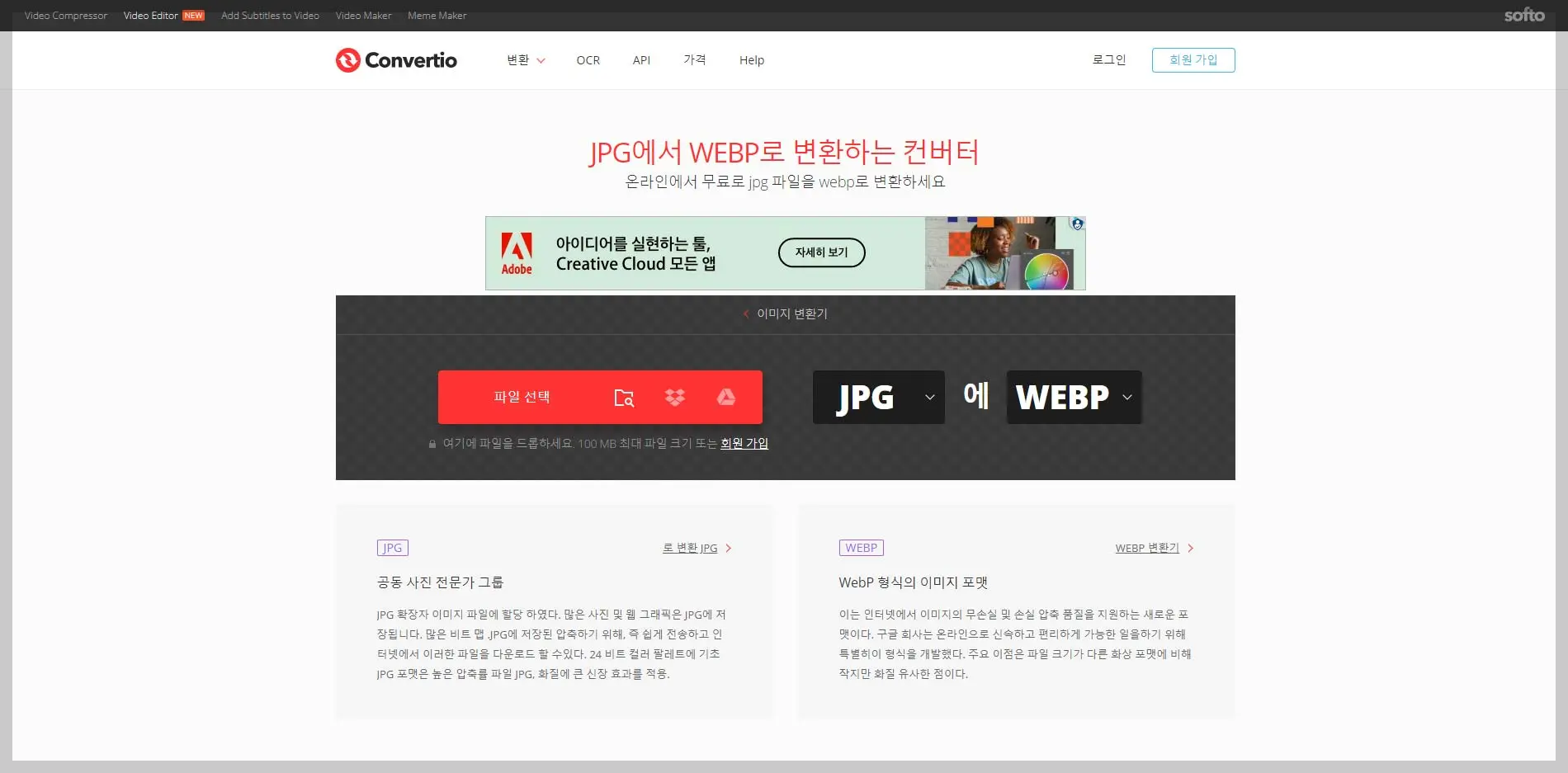Screen dimensions: 1568x773
Task: Open Video Compressor in top bar
Action: click(x=66, y=16)
